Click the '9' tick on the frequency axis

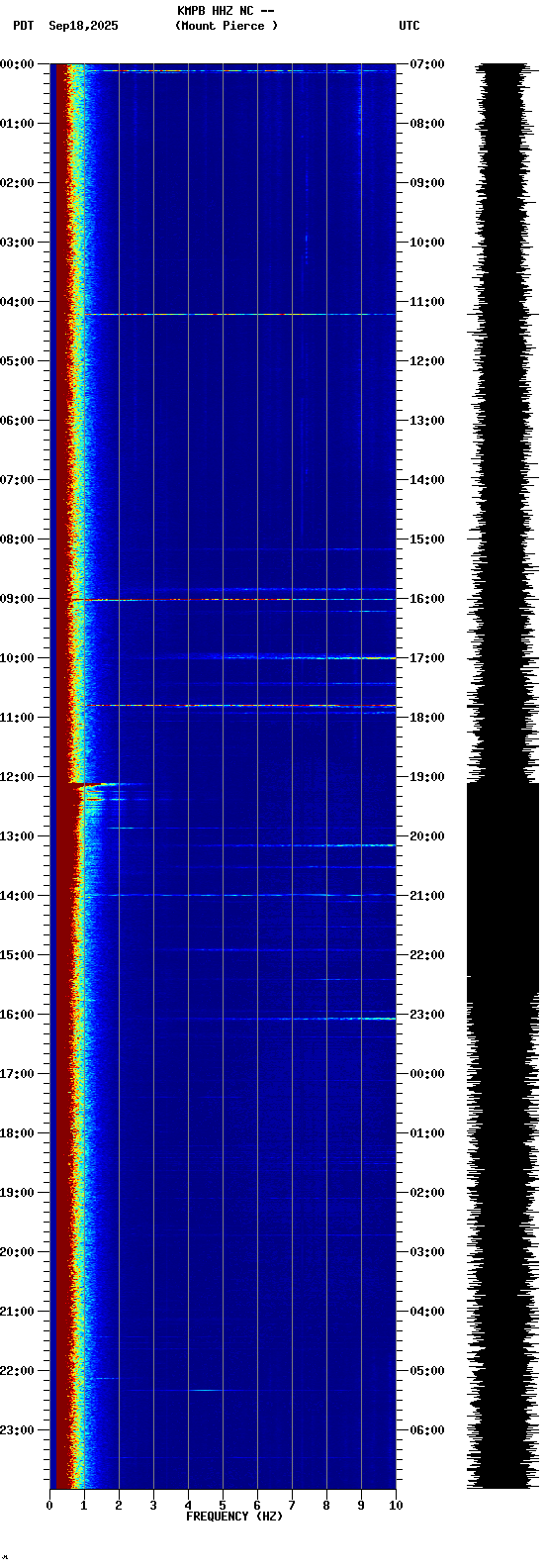tap(361, 1506)
